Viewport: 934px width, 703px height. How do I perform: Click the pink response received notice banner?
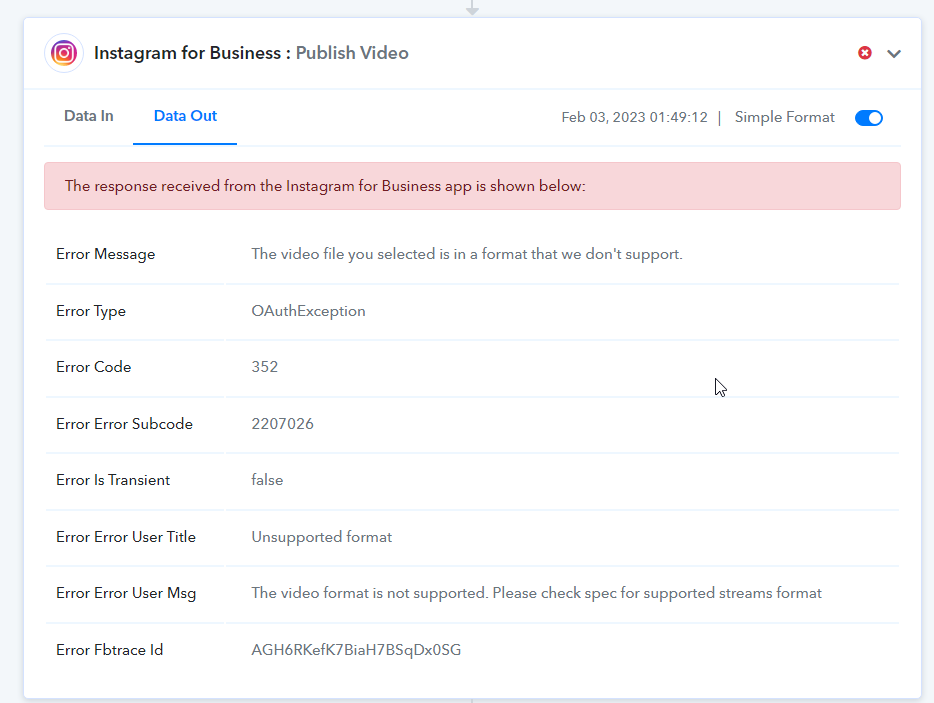point(472,186)
